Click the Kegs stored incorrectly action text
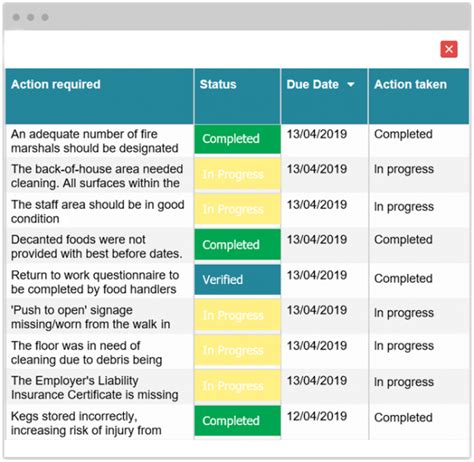474x462 pixels. pyautogui.click(x=86, y=423)
